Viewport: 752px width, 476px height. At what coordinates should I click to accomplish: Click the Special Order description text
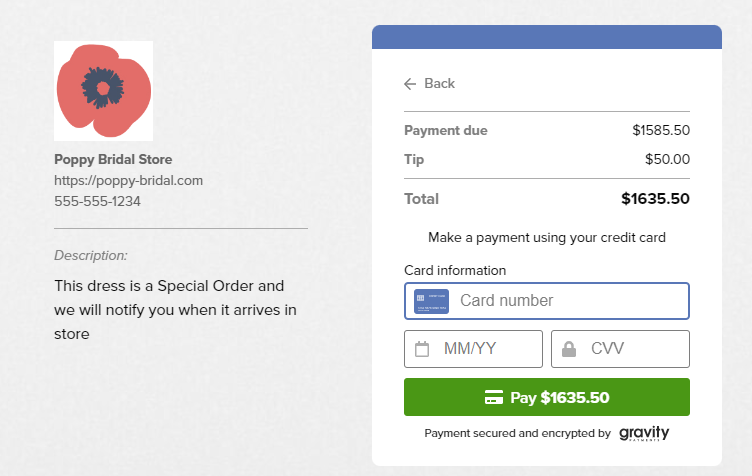point(176,310)
